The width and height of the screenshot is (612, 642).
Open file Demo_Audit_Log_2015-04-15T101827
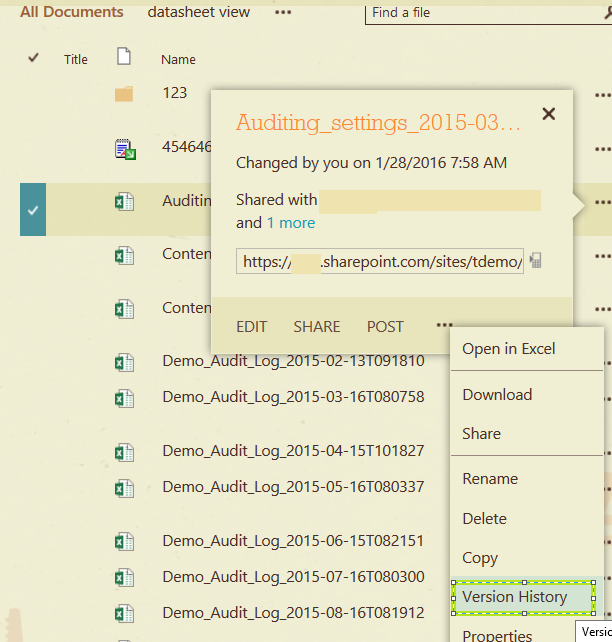pos(293,451)
